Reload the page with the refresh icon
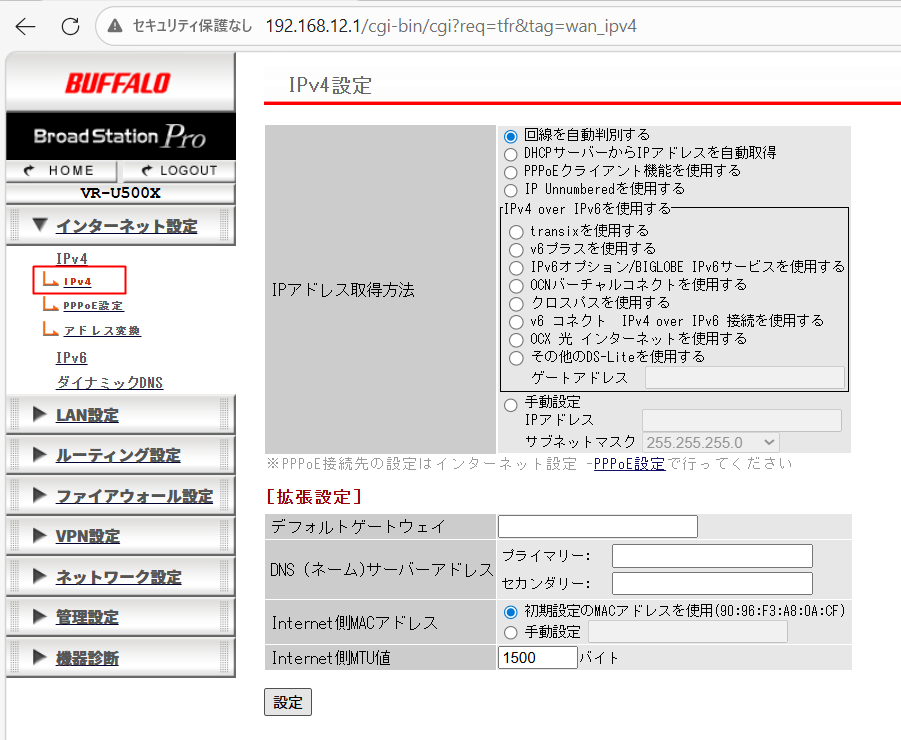Image resolution: width=901 pixels, height=740 pixels. (70, 25)
